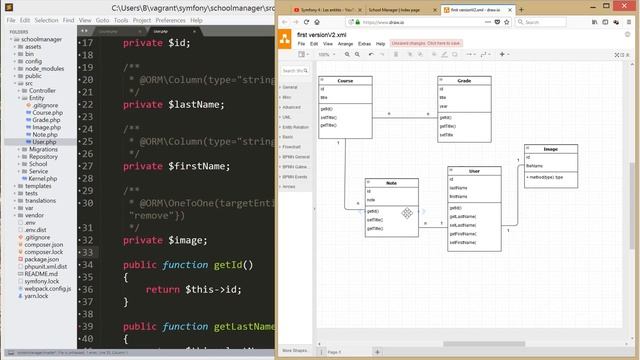This screenshot has width=640, height=360.
Task: Expand the General shapes section
Action: tap(289, 87)
